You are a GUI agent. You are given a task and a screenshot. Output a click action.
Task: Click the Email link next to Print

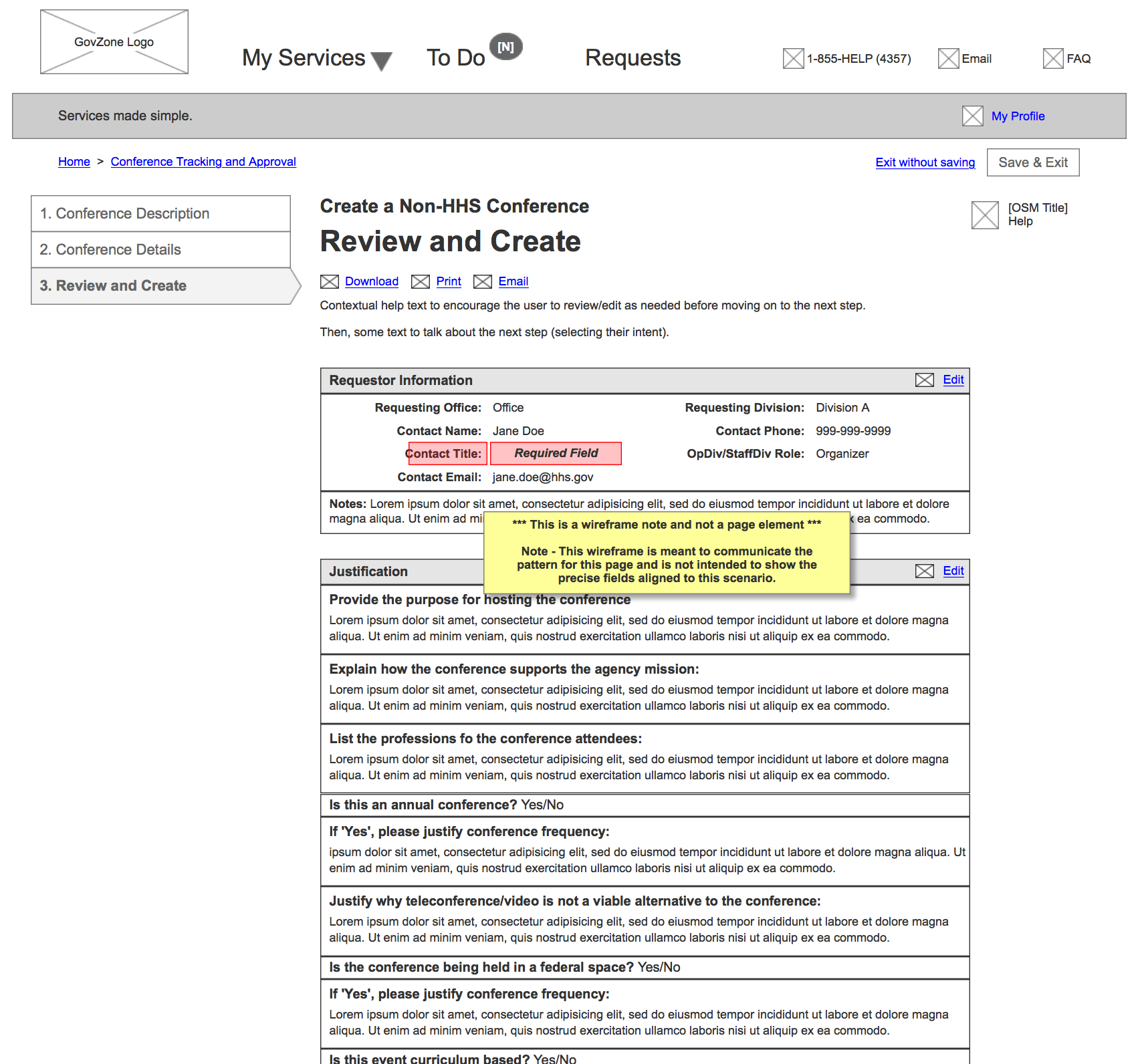coord(514,281)
